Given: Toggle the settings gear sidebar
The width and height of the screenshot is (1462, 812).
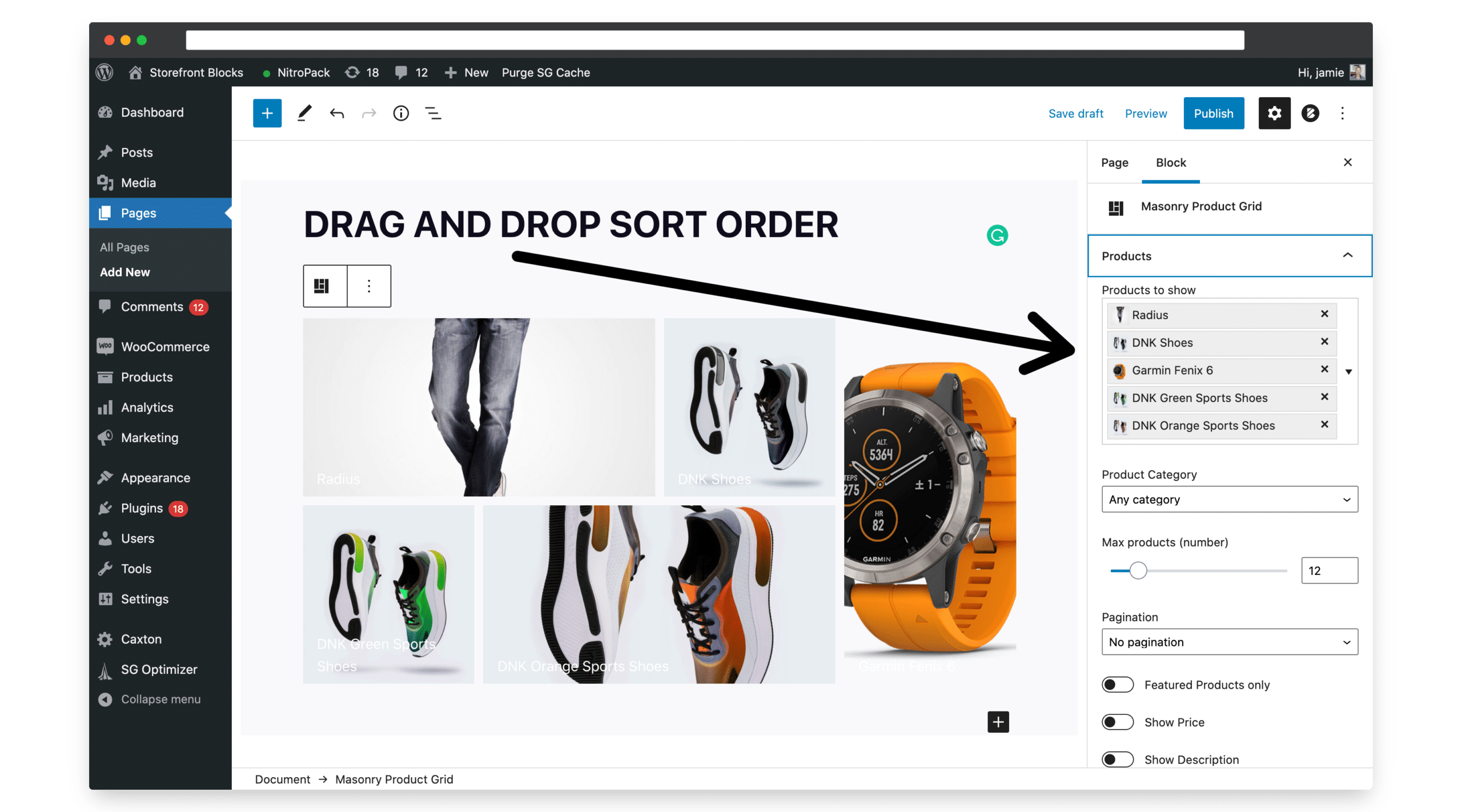Looking at the screenshot, I should click(x=1274, y=113).
